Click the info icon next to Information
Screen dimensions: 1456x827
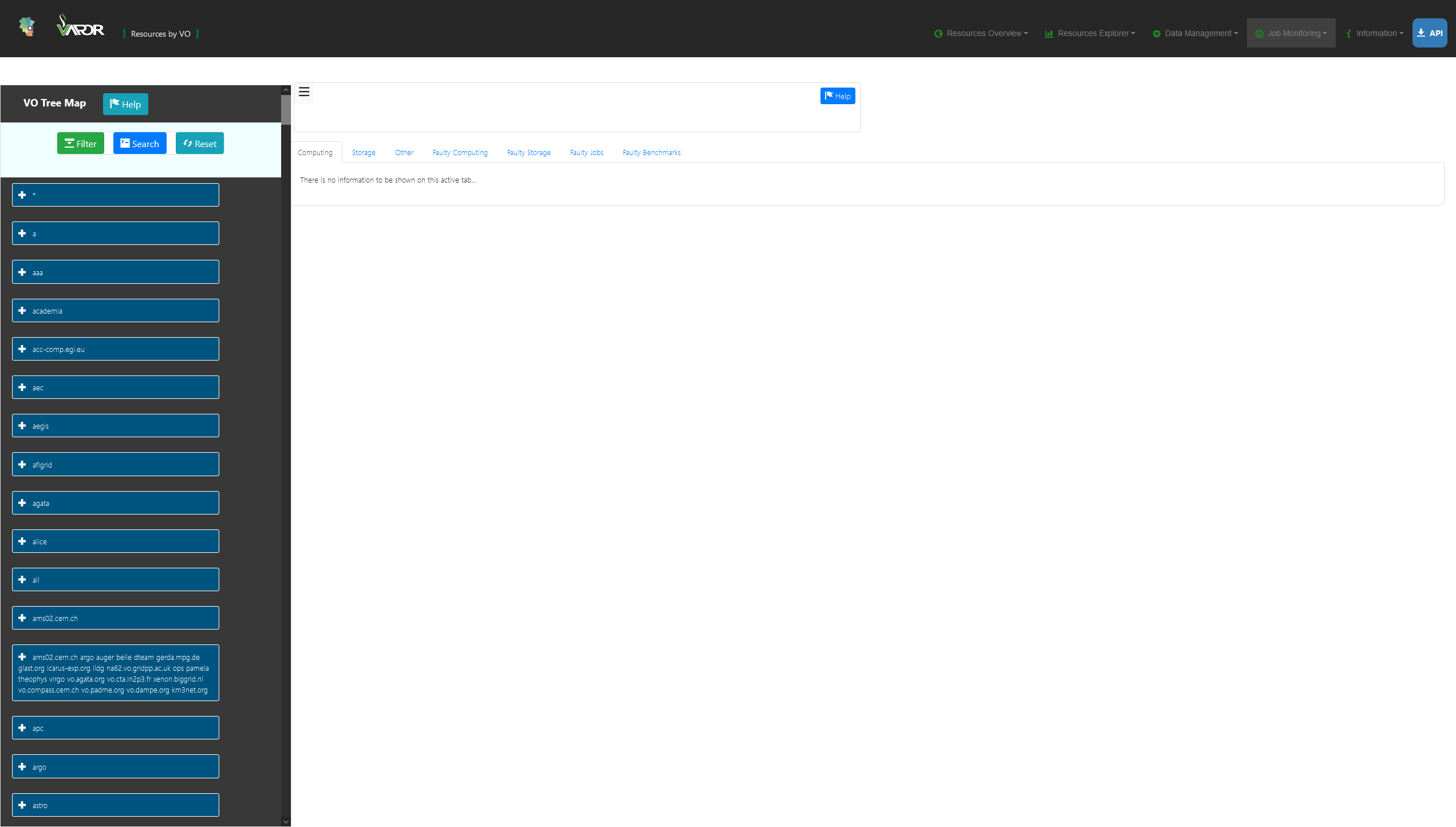(1348, 33)
